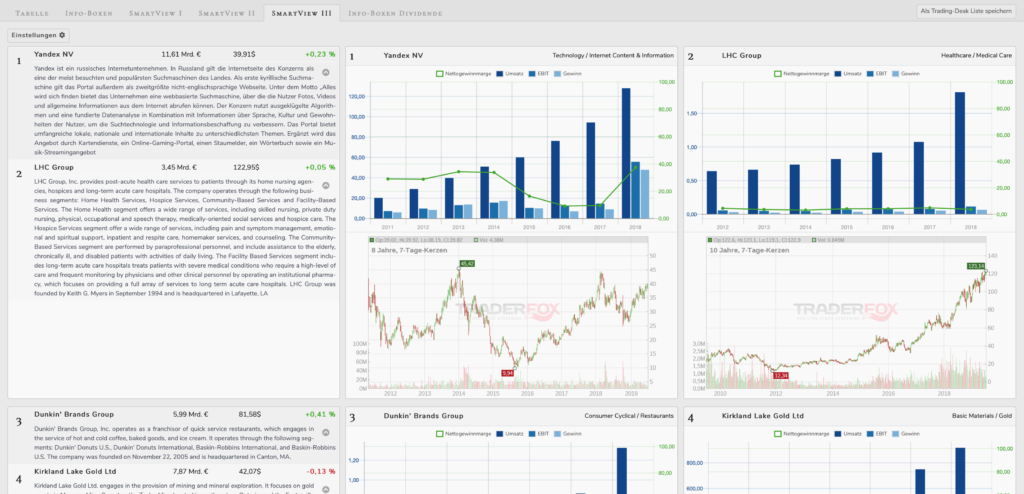Toggle EBIT legend in Dunkin' Brands chart
This screenshot has width=1024, height=494.
click(539, 433)
